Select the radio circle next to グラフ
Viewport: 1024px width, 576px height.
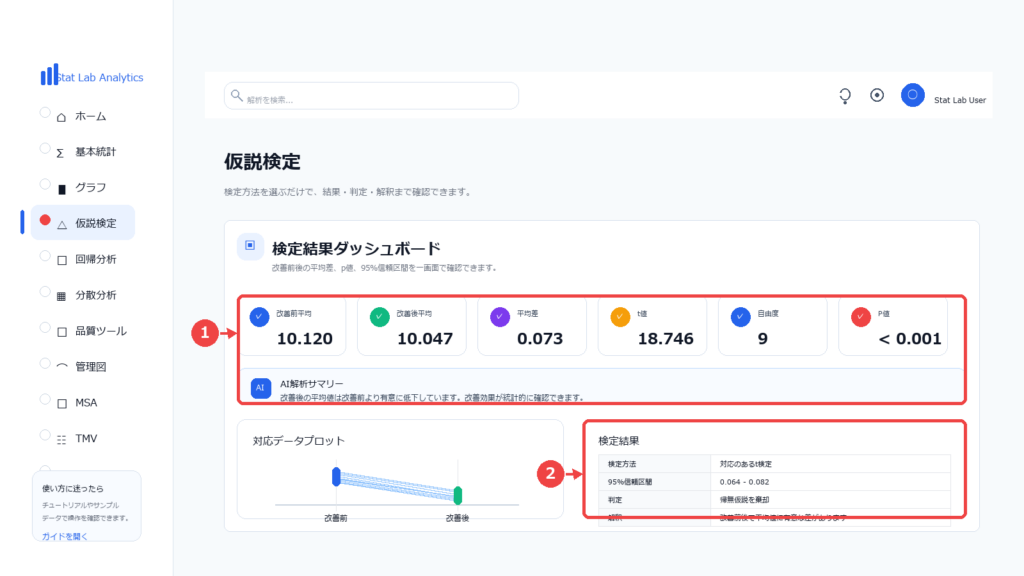tap(45, 184)
